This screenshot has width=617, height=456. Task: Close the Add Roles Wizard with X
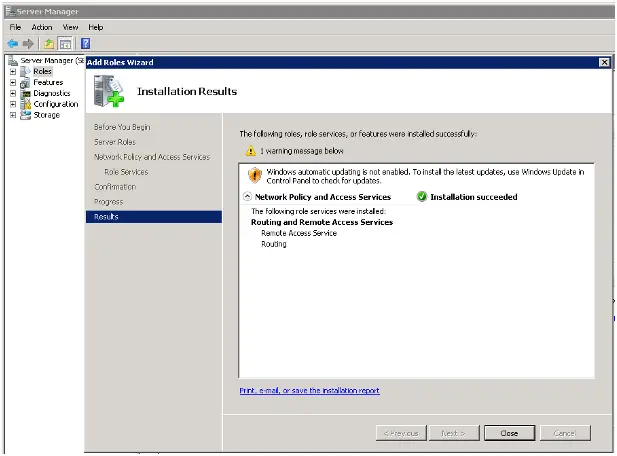(x=604, y=62)
